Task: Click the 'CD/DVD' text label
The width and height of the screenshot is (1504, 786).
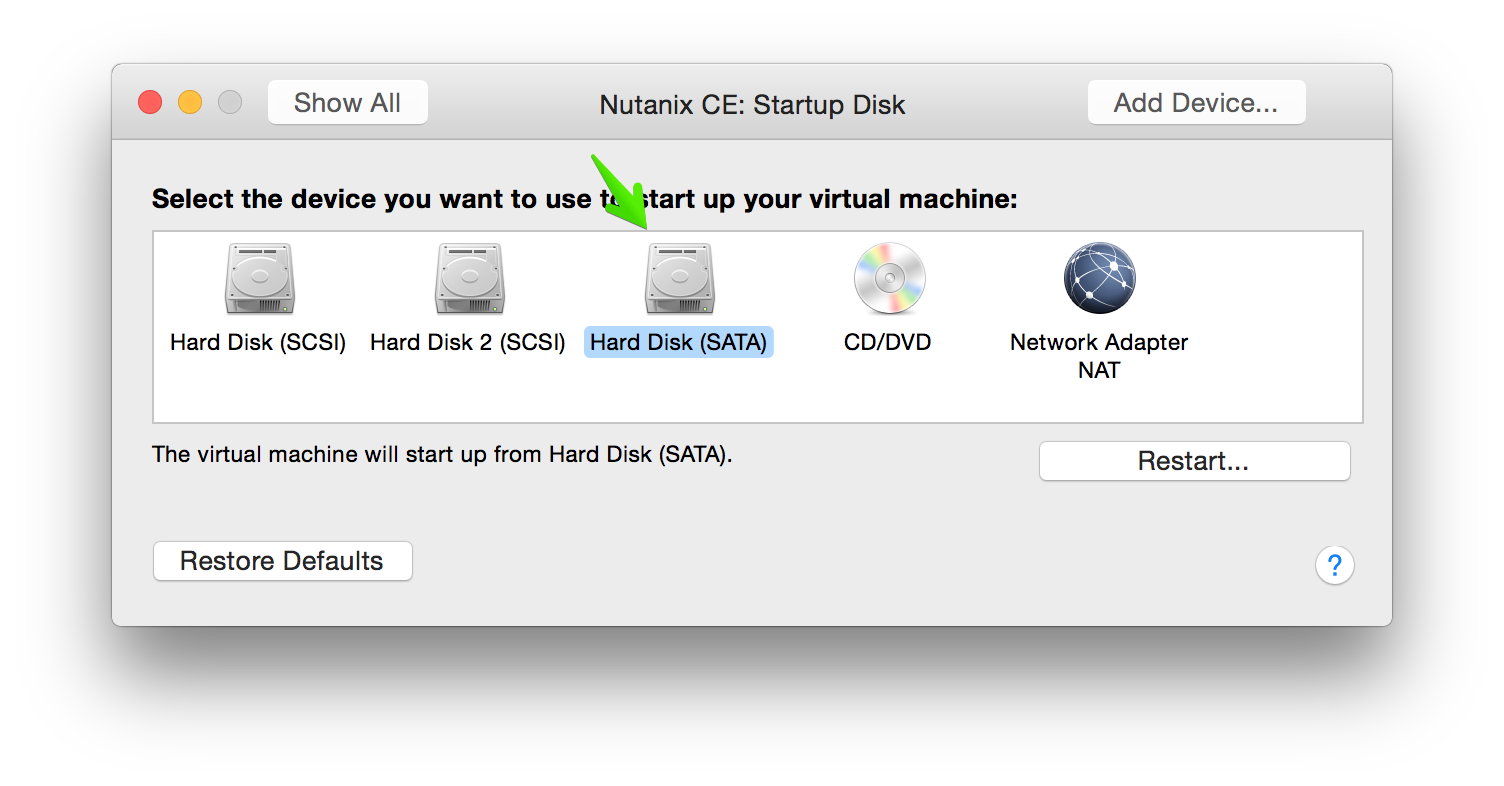Action: (x=888, y=342)
